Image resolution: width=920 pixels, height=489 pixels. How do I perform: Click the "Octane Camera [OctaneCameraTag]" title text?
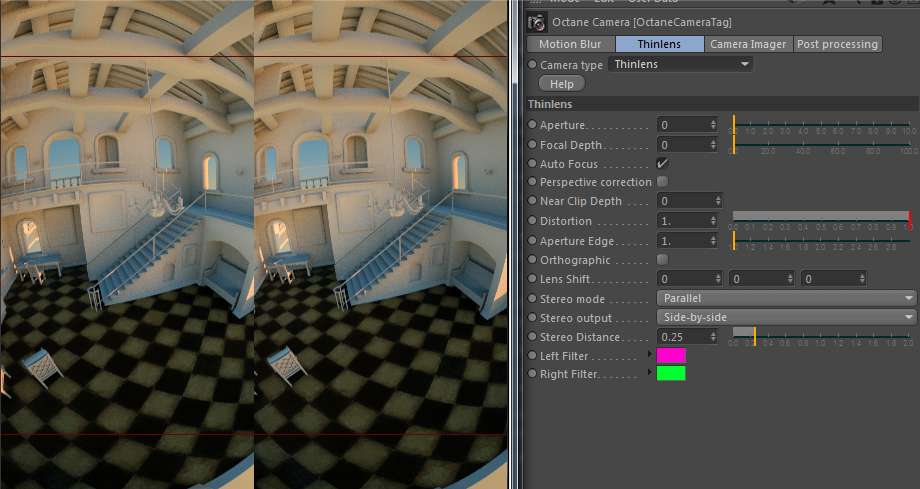(x=642, y=22)
